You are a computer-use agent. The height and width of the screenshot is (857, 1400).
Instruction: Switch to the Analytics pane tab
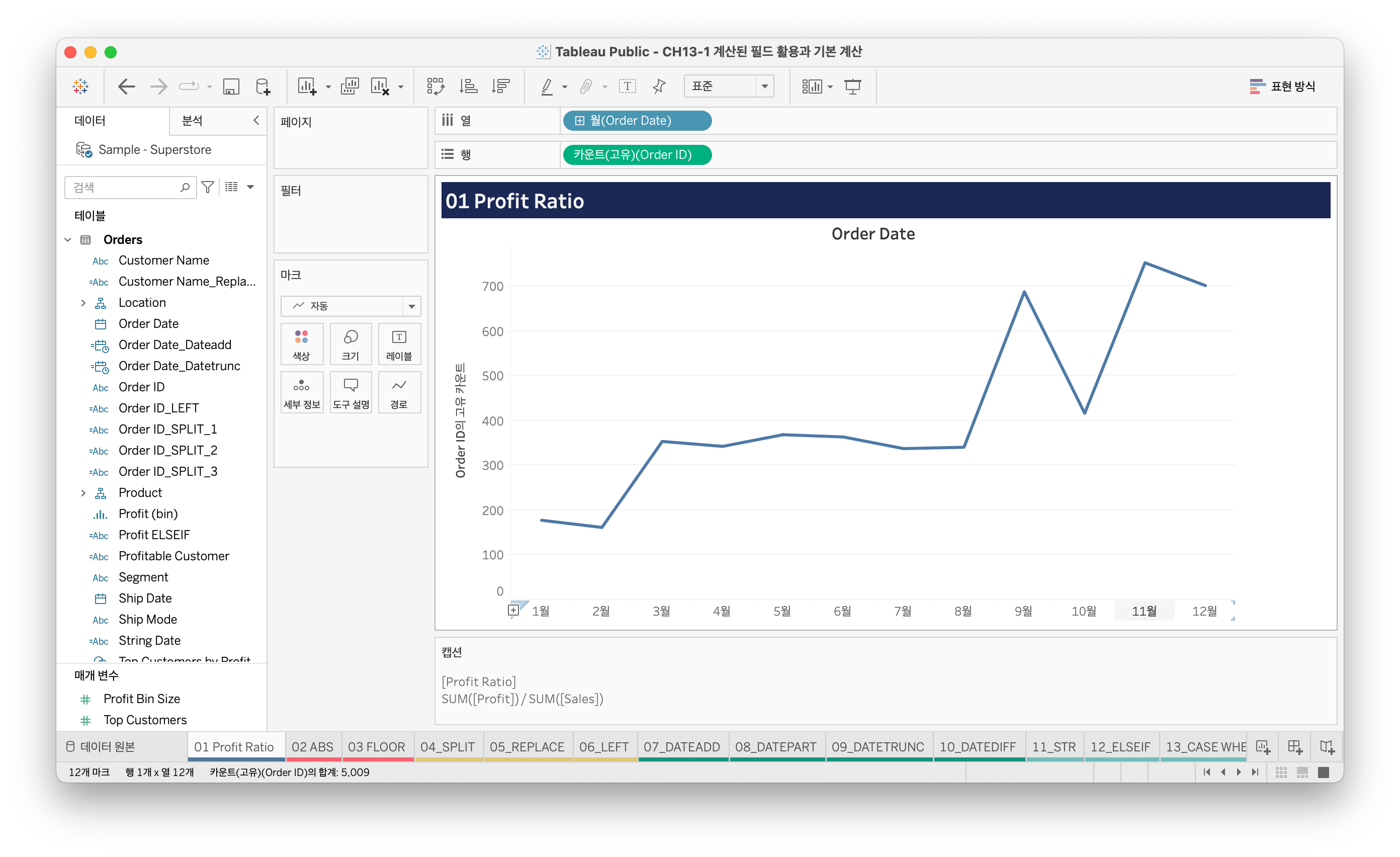click(192, 121)
